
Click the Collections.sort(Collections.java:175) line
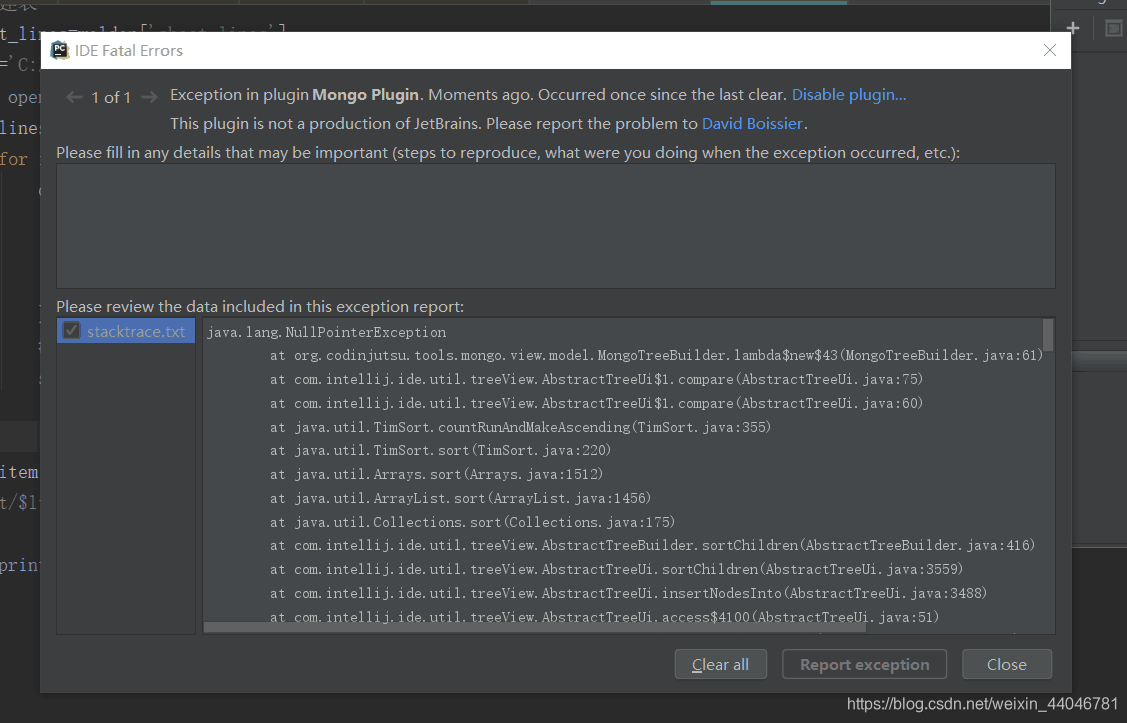click(472, 522)
